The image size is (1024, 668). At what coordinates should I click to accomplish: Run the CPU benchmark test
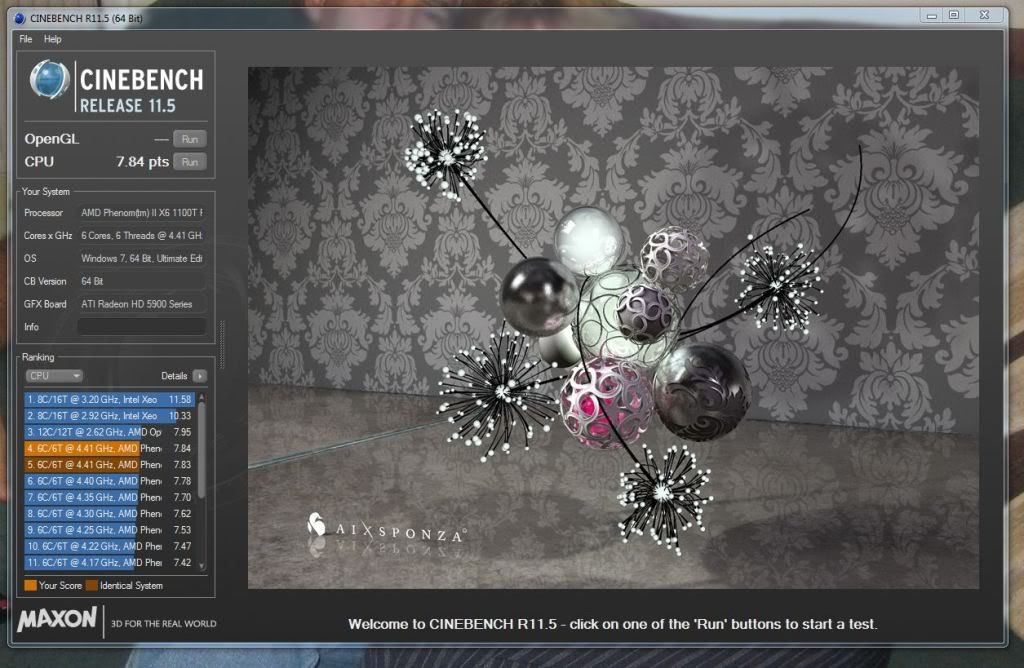point(189,162)
